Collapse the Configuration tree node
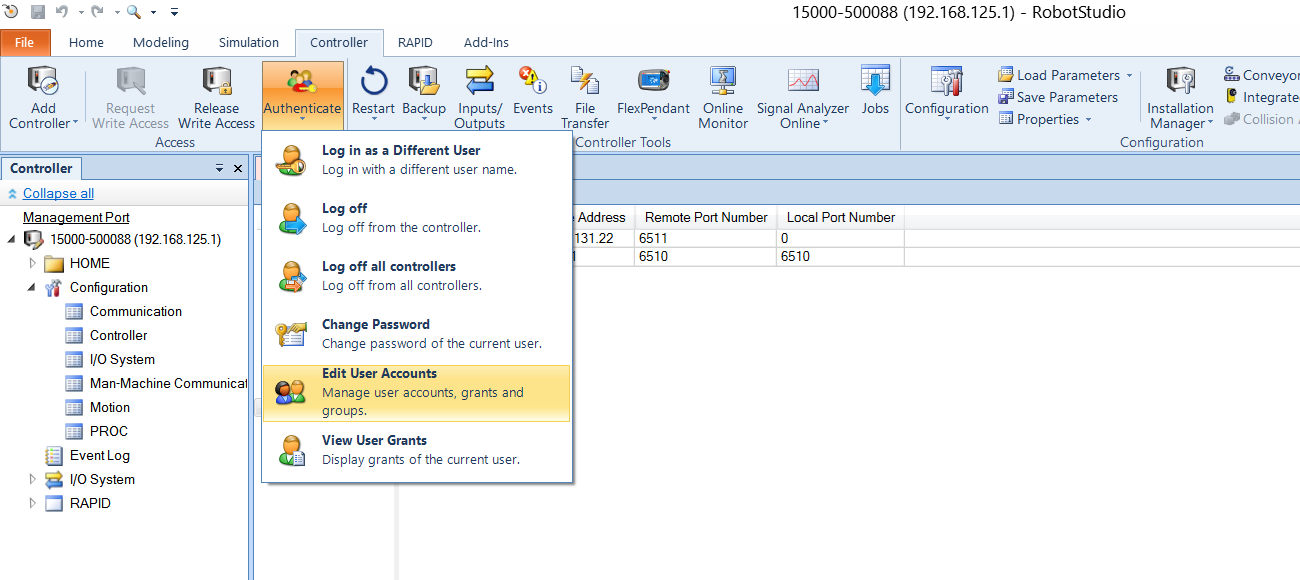The height and width of the screenshot is (580, 1300). pos(31,287)
